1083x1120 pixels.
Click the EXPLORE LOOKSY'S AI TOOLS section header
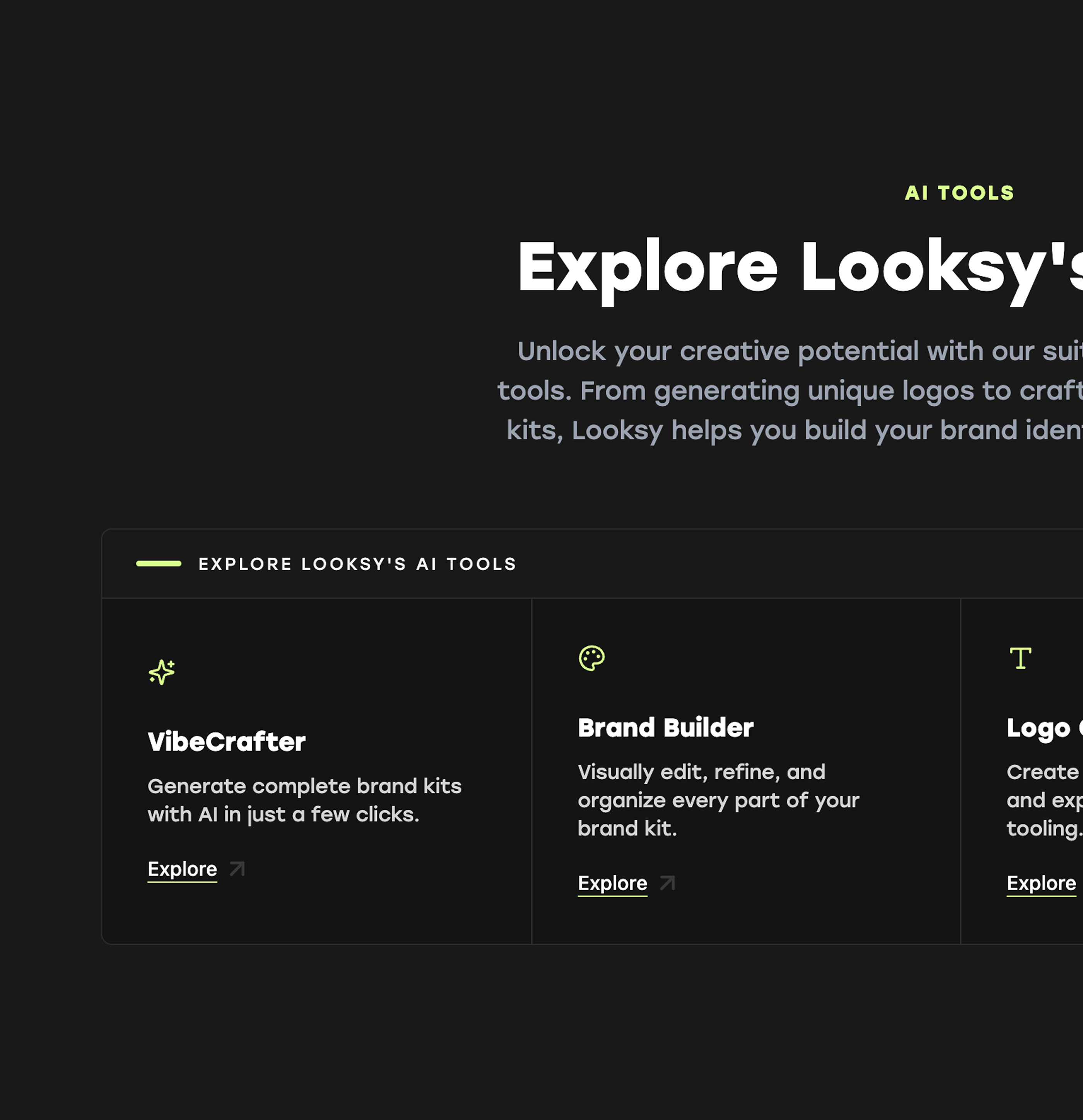(x=357, y=563)
